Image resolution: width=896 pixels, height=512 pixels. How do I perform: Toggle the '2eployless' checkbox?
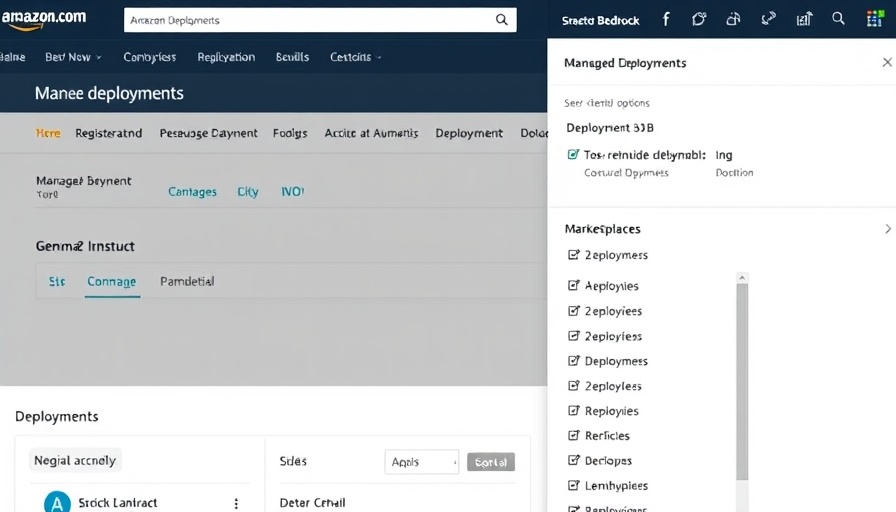[573, 386]
